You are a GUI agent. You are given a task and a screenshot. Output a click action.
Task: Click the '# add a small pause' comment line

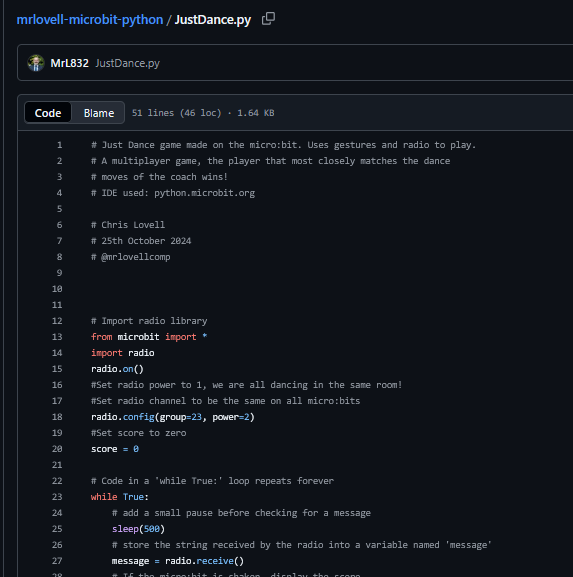241,513
